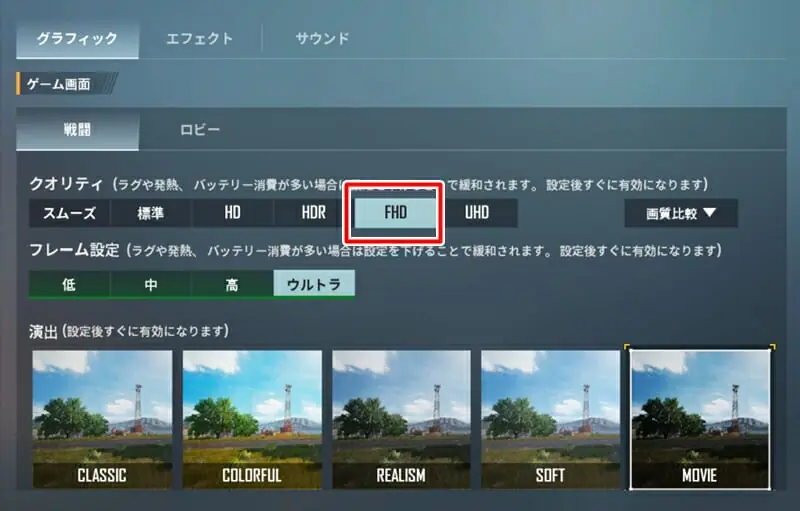Screen dimensions: 800x511
Task: Choose HD graphics quality
Action: (x=232, y=213)
